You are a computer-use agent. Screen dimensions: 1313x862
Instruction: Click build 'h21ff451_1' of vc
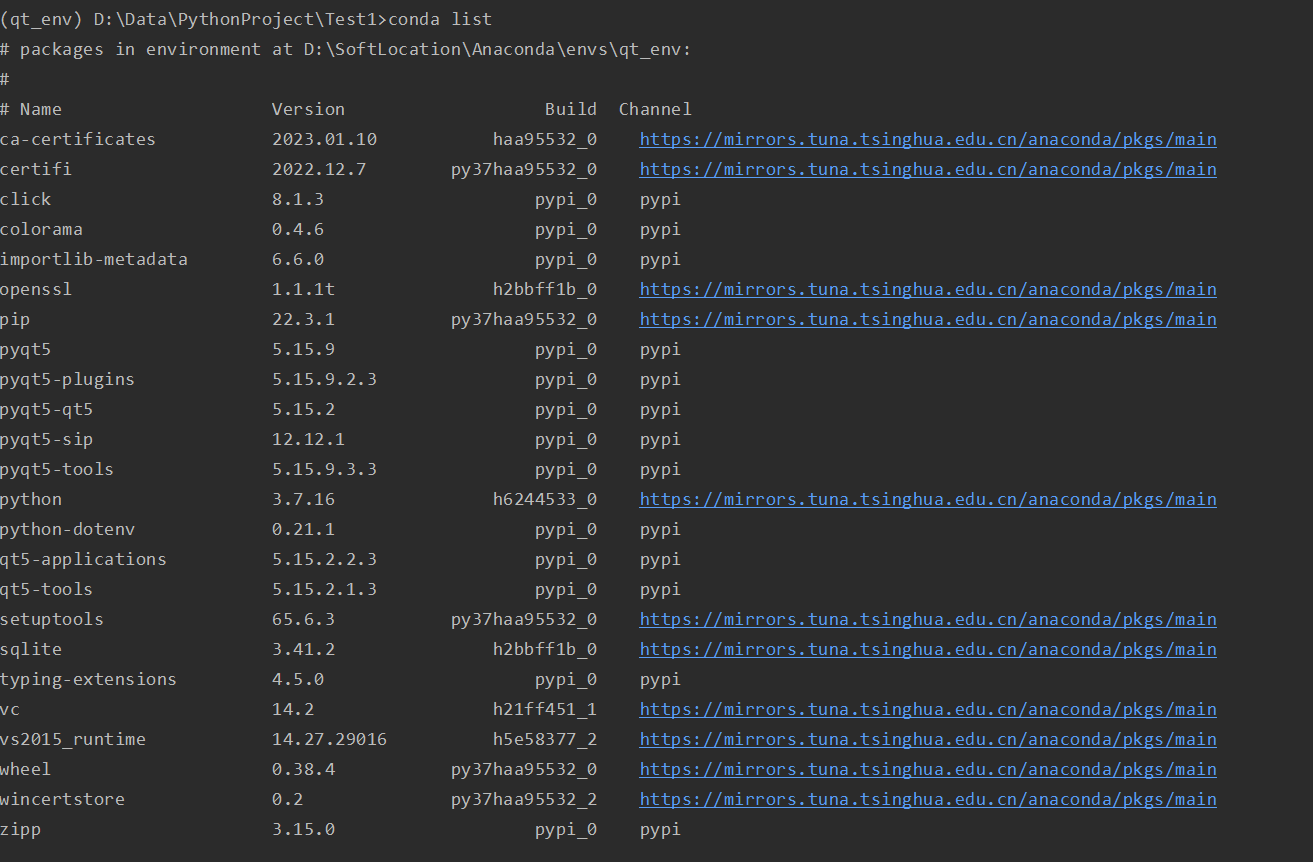pos(545,709)
